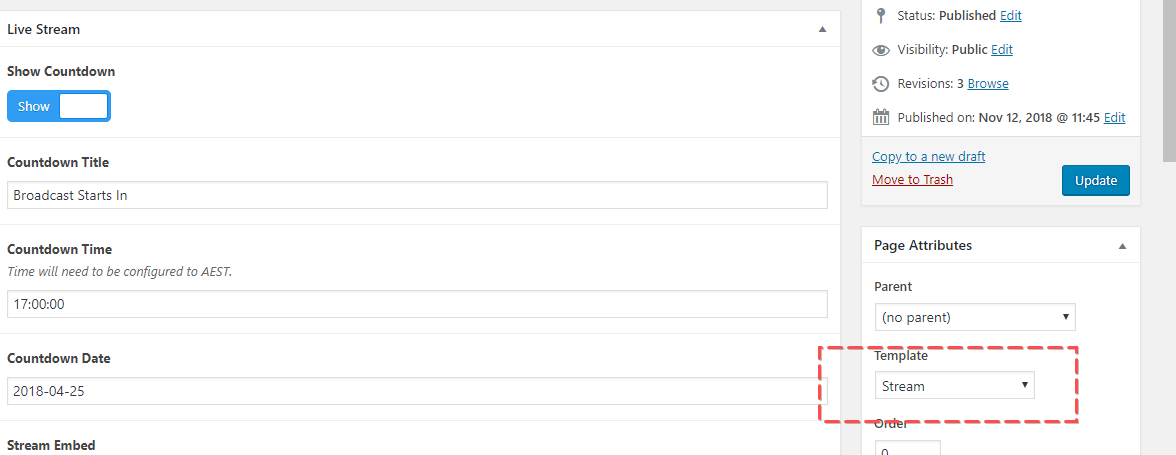Toggle the Show Countdown switch
The width and height of the screenshot is (1176, 455).
tap(59, 106)
